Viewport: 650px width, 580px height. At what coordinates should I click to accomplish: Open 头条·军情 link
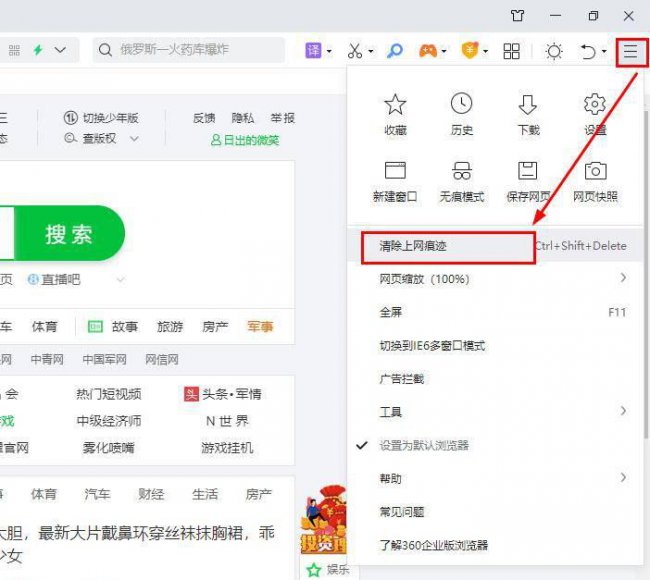(x=223, y=394)
